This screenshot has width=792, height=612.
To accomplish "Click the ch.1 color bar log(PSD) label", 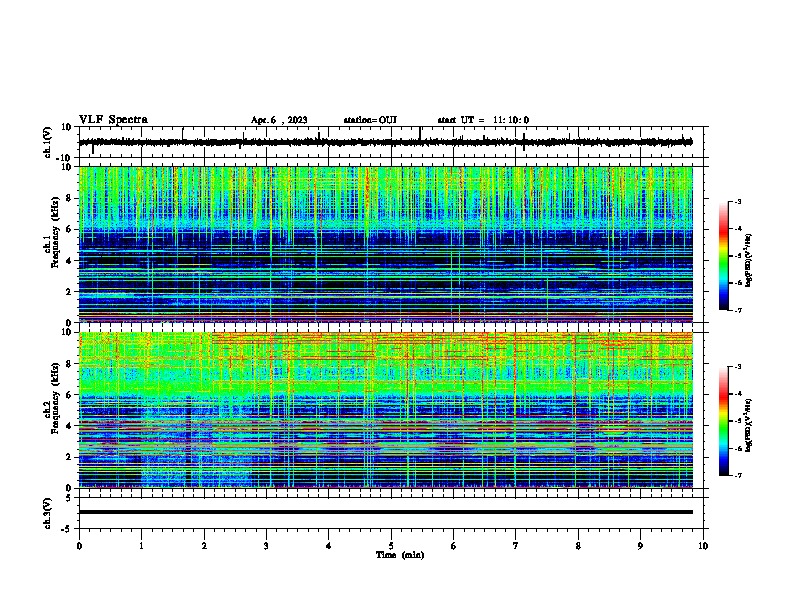I will [749, 260].
